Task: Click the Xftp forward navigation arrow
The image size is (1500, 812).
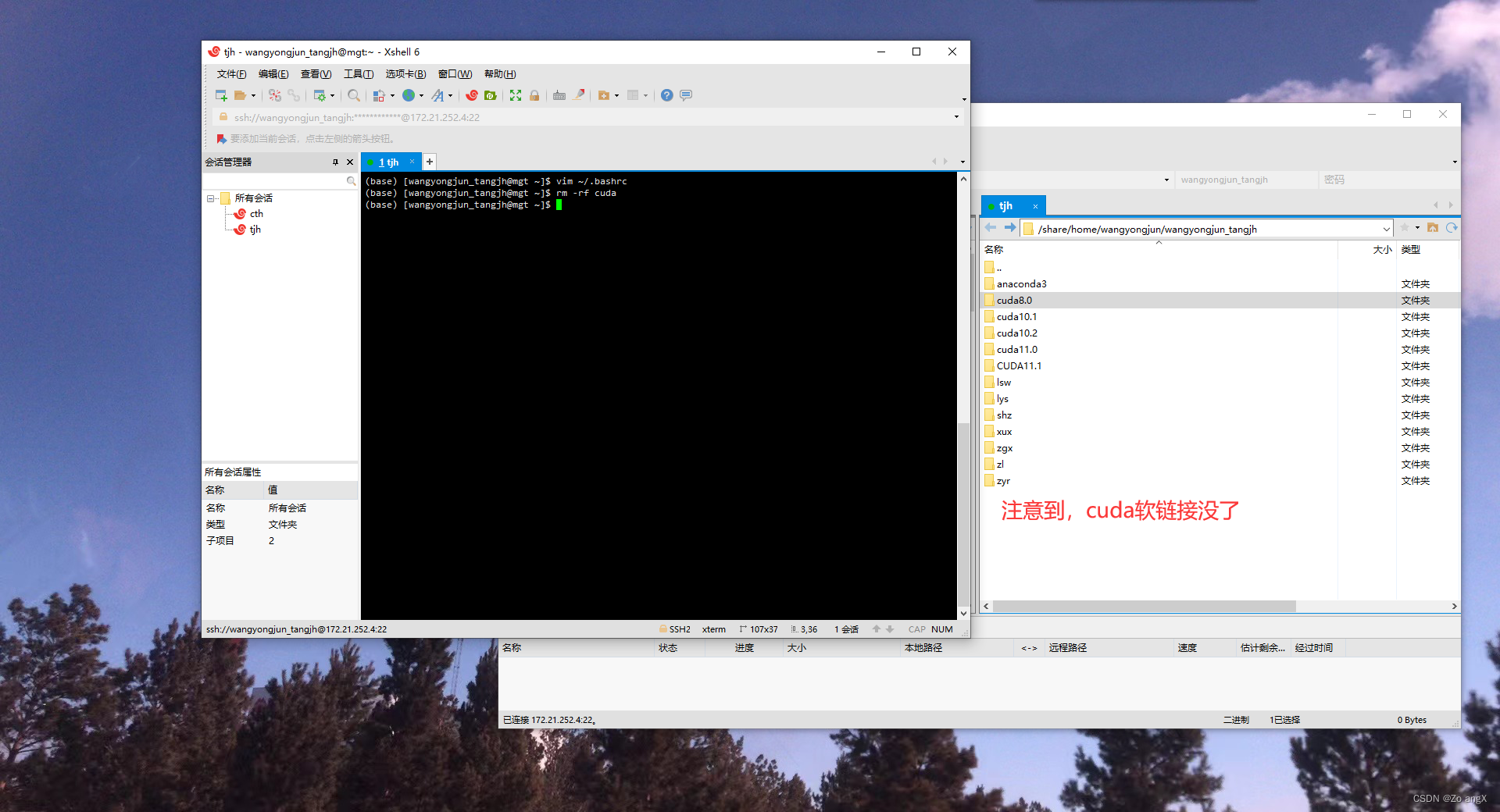Action: [x=1010, y=228]
